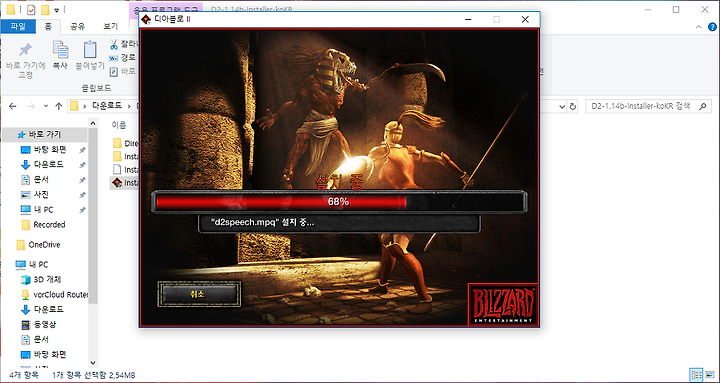
Task: Open recent locations dropdown arrow
Action: click(x=46, y=106)
